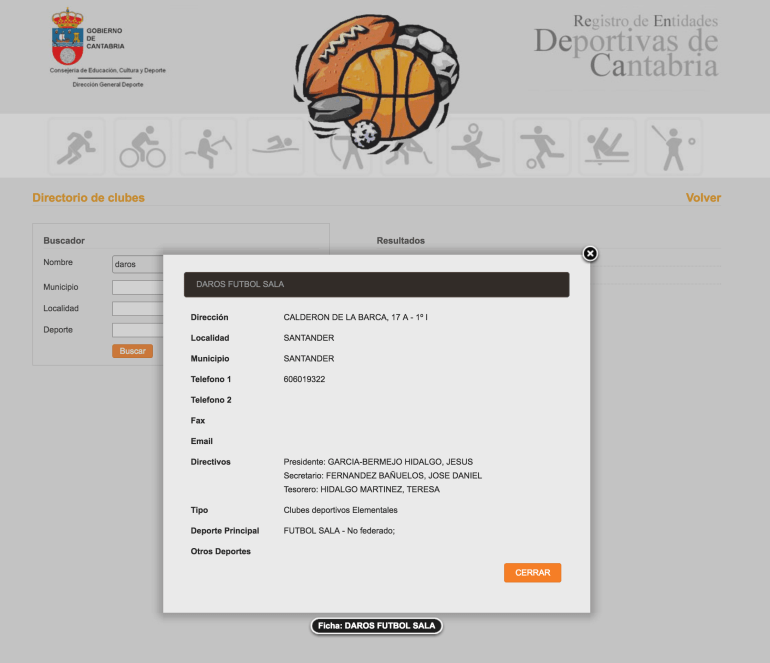770x663 pixels.
Task: Close the popup with the X icon
Action: pyautogui.click(x=590, y=253)
